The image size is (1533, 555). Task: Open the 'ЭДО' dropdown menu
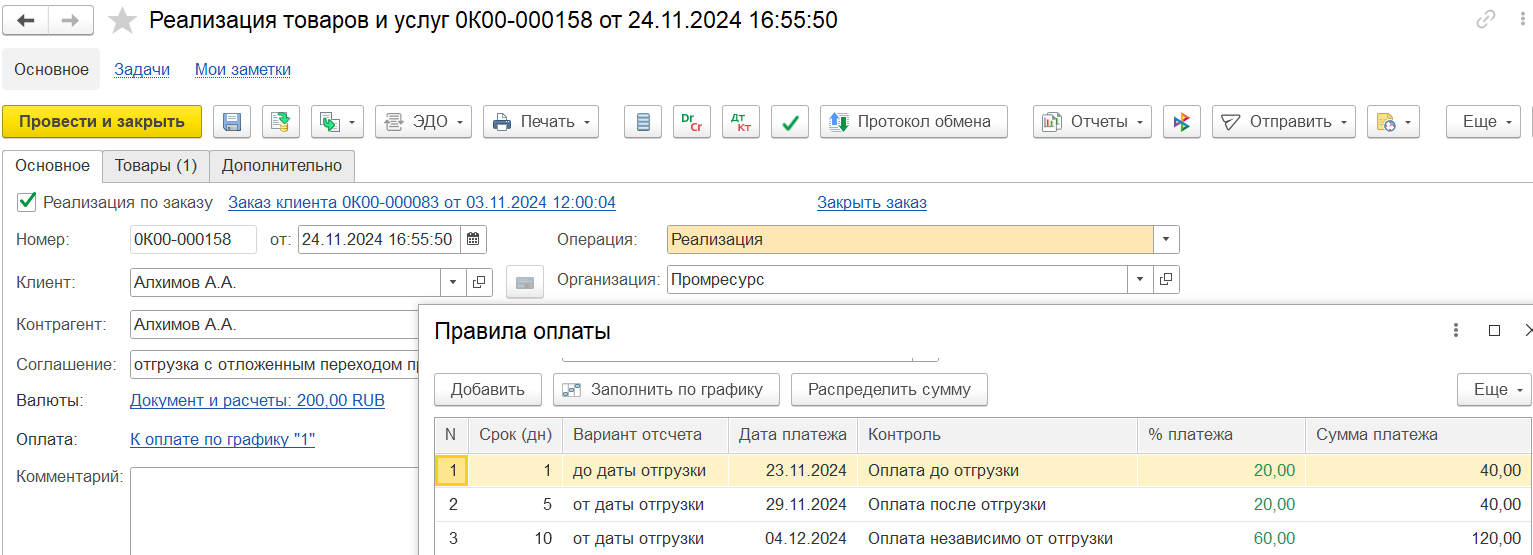tap(422, 122)
